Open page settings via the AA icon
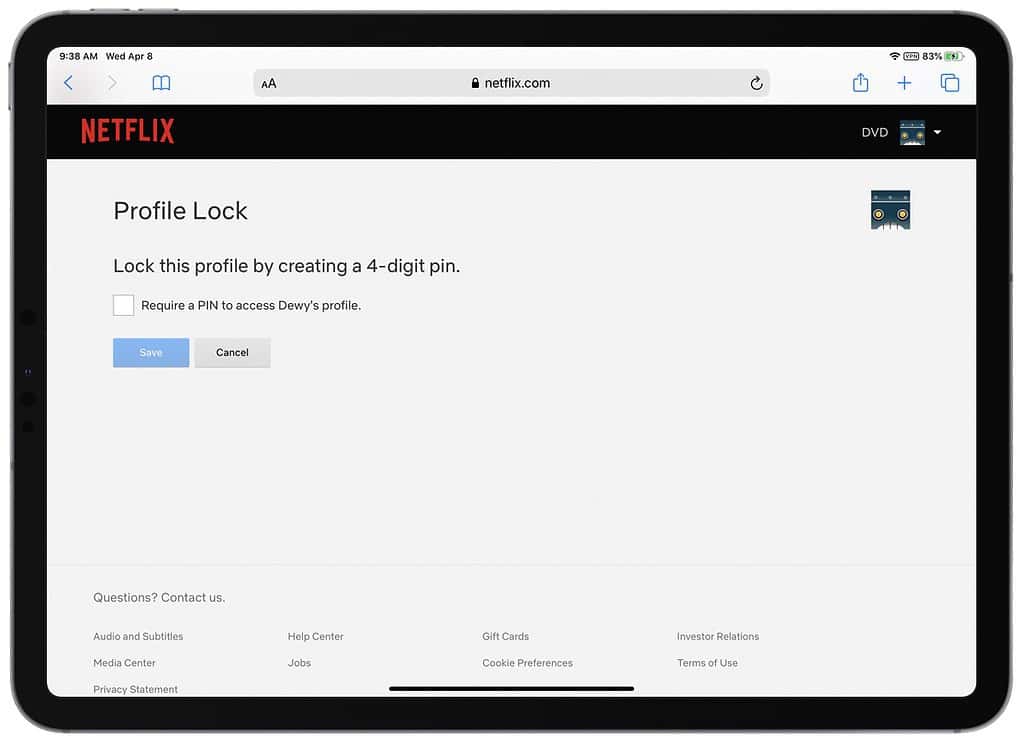Viewport: 1024px width, 742px height. pos(268,83)
